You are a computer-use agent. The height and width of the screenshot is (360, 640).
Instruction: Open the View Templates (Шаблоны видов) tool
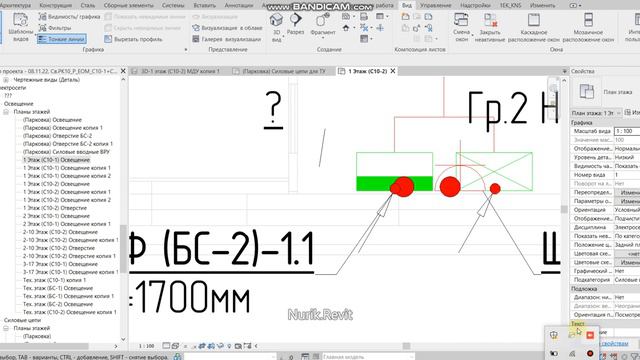[20, 27]
